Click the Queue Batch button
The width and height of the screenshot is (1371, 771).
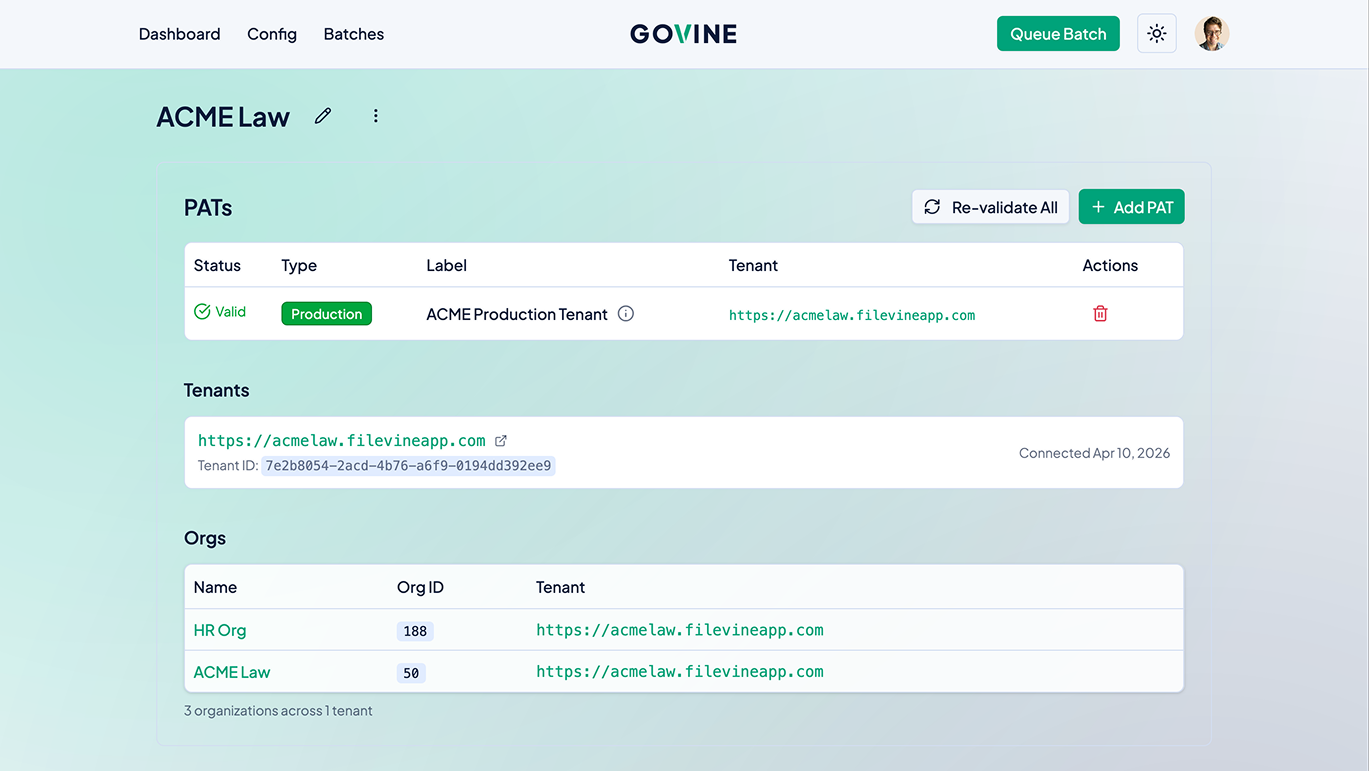[x=1058, y=34]
